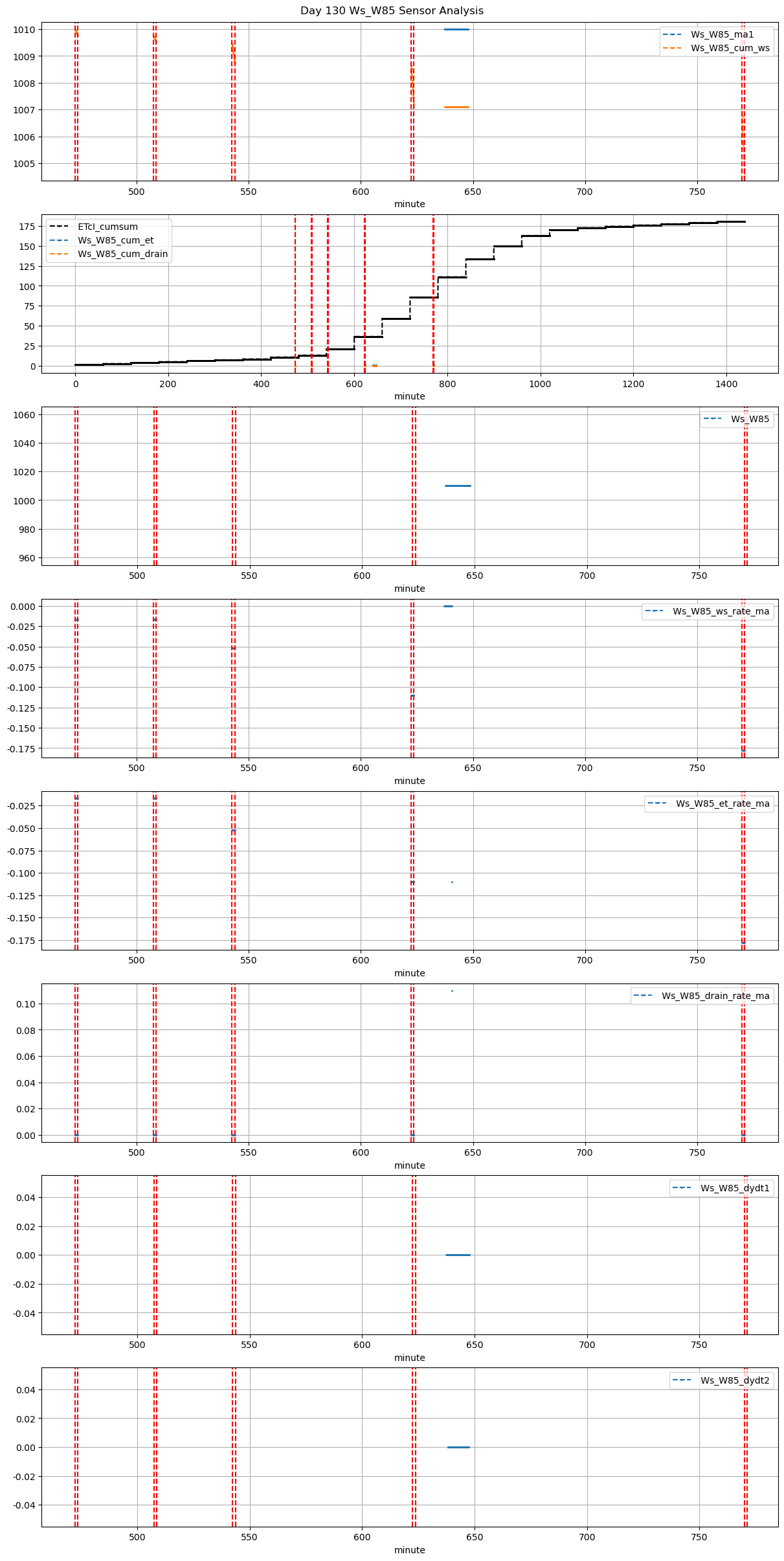Click the blue dydt1 segment at zero
Viewport: 784px width, 1561px height.
pyautogui.click(x=458, y=1255)
